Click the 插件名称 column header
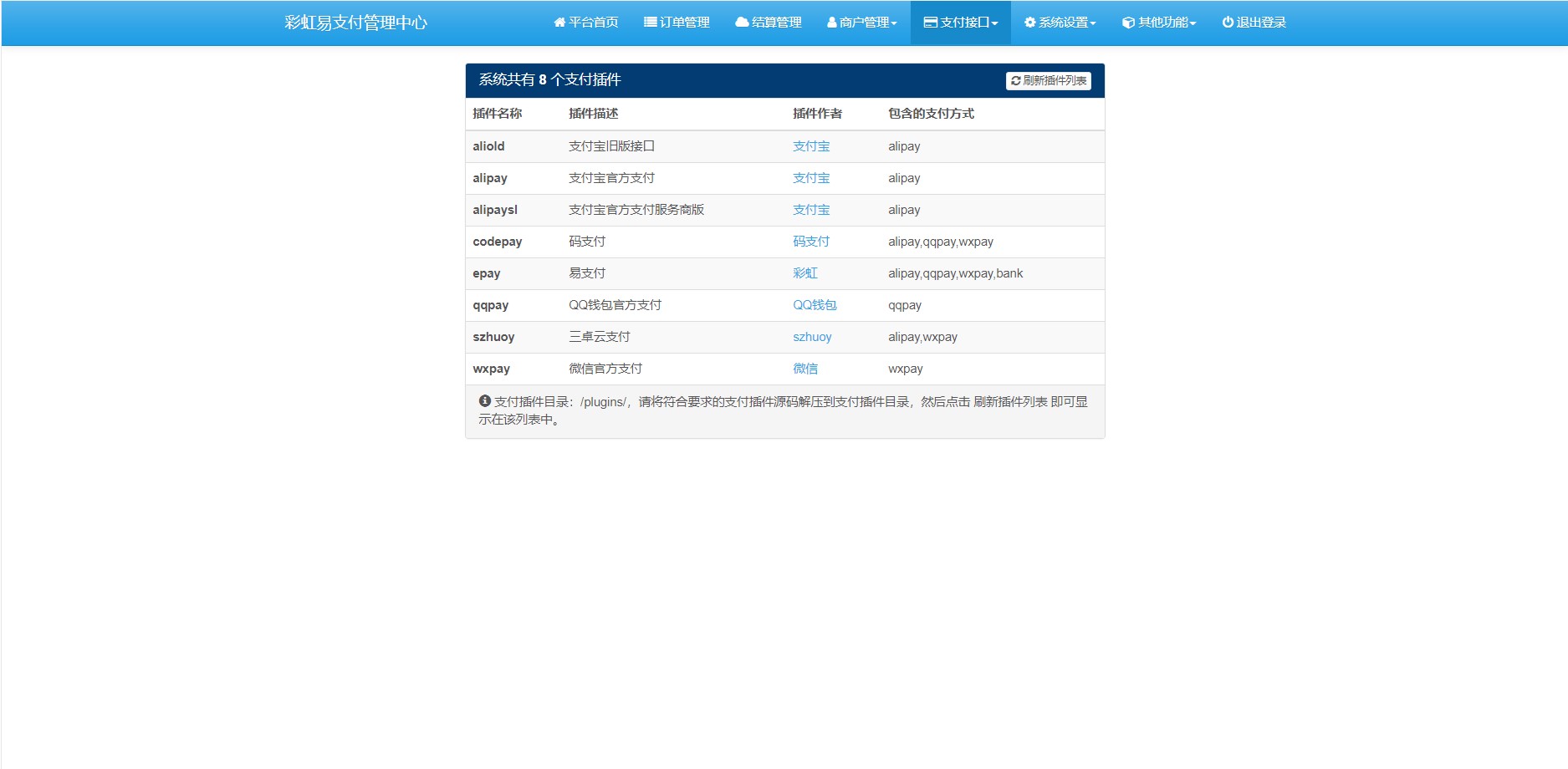The height and width of the screenshot is (769, 1568). click(x=497, y=114)
